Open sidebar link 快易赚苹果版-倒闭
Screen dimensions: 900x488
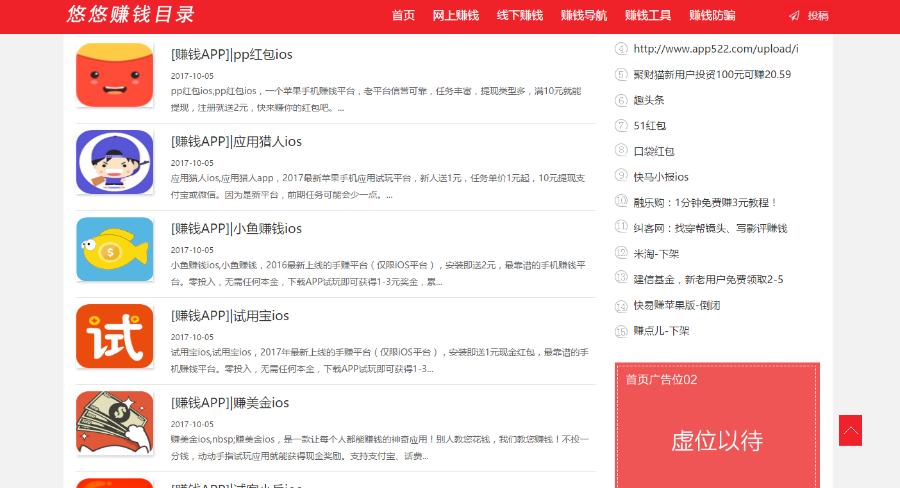click(677, 305)
